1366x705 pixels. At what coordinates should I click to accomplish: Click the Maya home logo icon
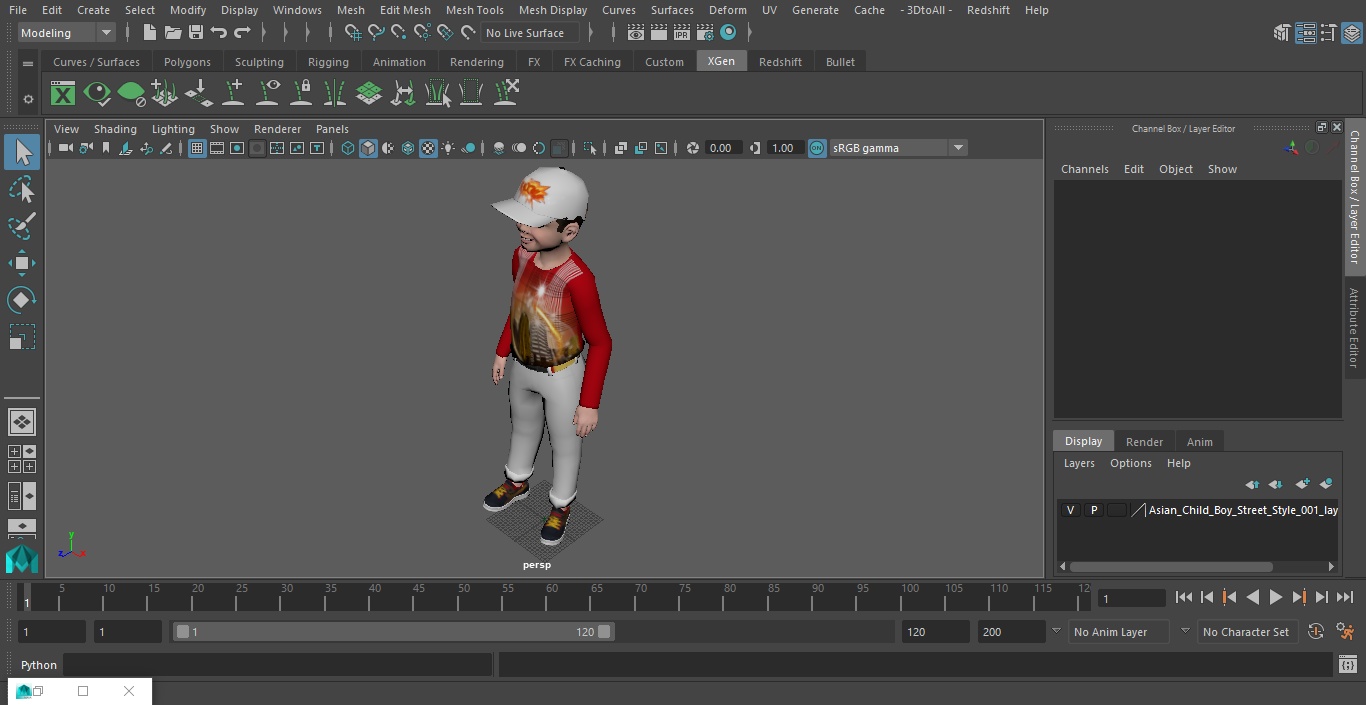click(x=22, y=558)
